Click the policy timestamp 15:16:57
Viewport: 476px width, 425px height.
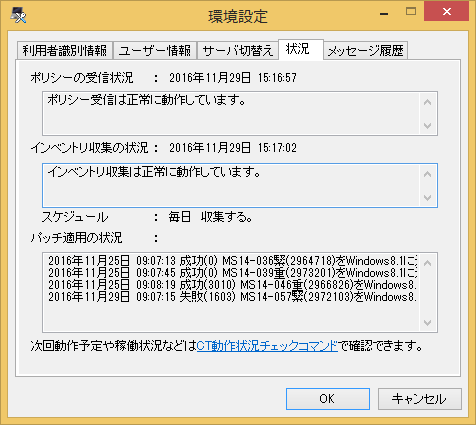coord(277,78)
